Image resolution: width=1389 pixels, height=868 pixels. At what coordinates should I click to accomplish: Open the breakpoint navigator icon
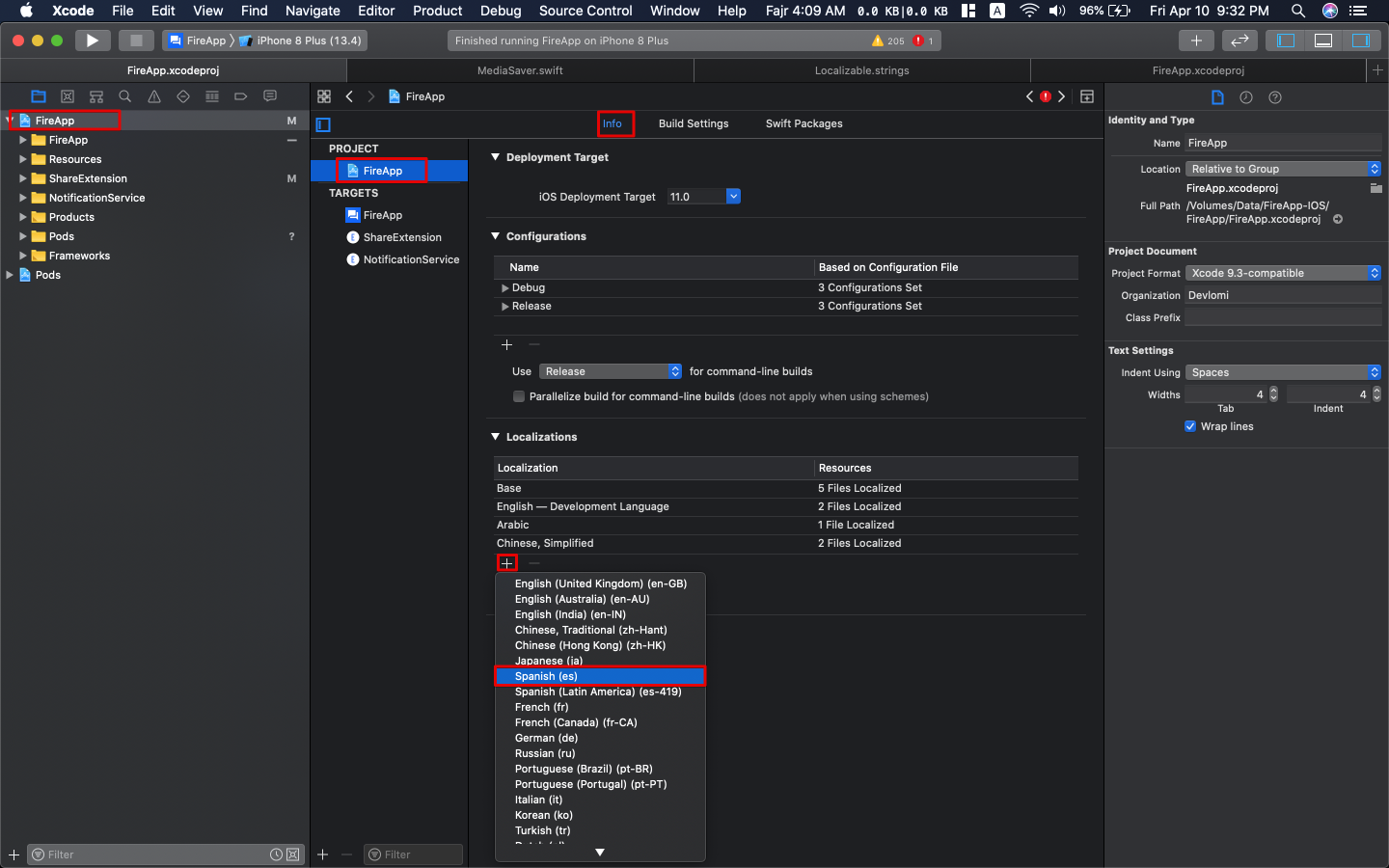pyautogui.click(x=241, y=96)
